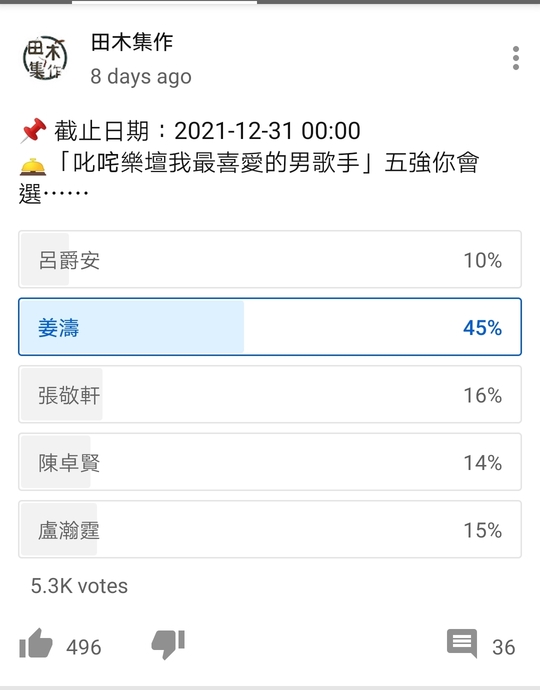Open the 田木集作 channel name link

coord(132,42)
